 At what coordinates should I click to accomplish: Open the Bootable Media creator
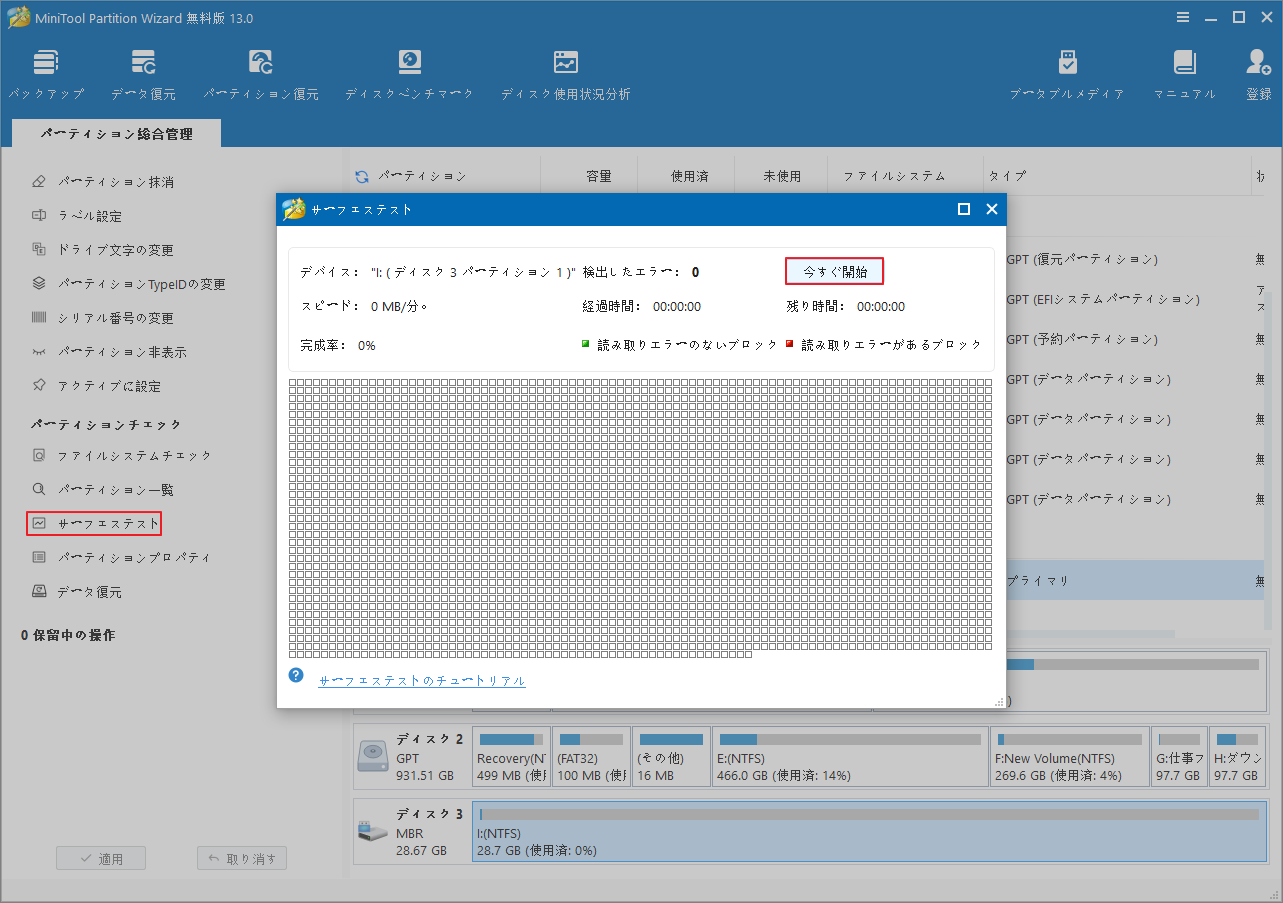[1066, 71]
